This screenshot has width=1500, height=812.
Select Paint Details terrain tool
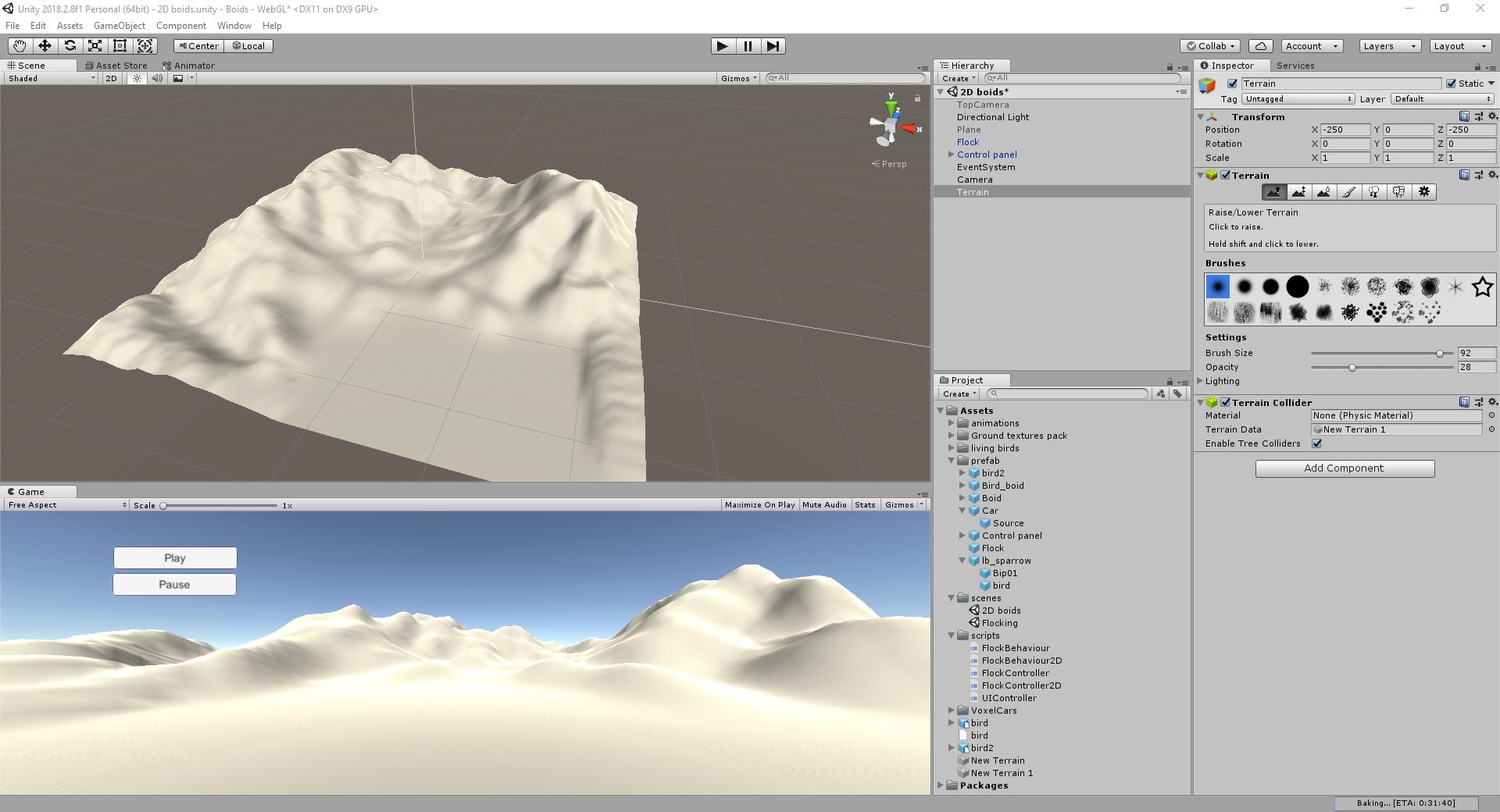(x=1398, y=192)
